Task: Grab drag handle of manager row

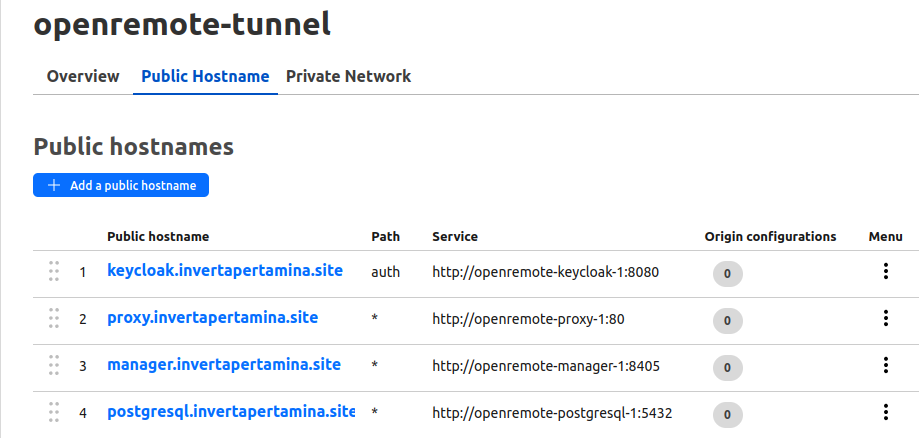Action: pyautogui.click(x=54, y=365)
